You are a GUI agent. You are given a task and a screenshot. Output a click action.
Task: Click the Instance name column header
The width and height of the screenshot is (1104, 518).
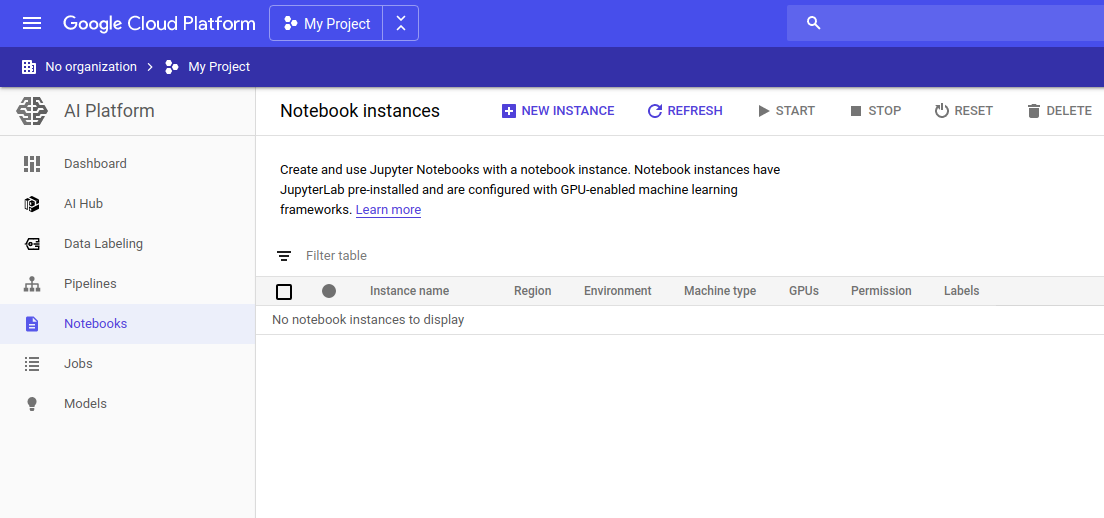coord(409,291)
